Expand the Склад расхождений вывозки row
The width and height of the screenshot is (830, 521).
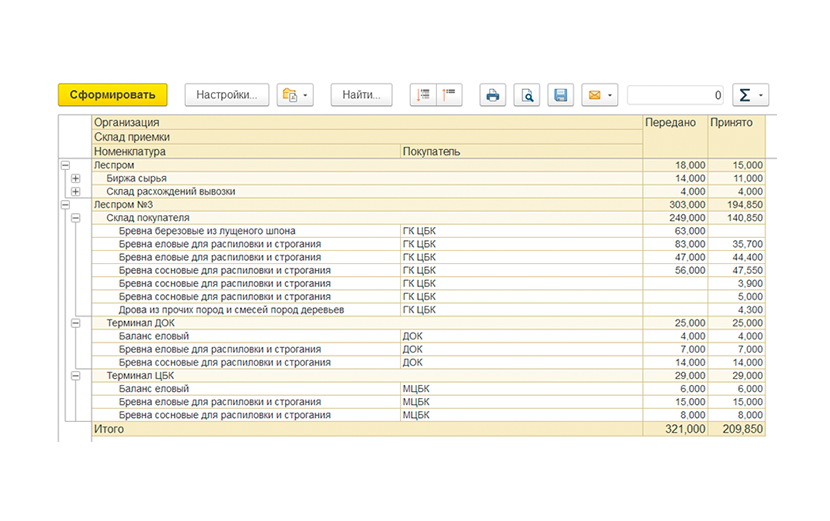[x=76, y=191]
